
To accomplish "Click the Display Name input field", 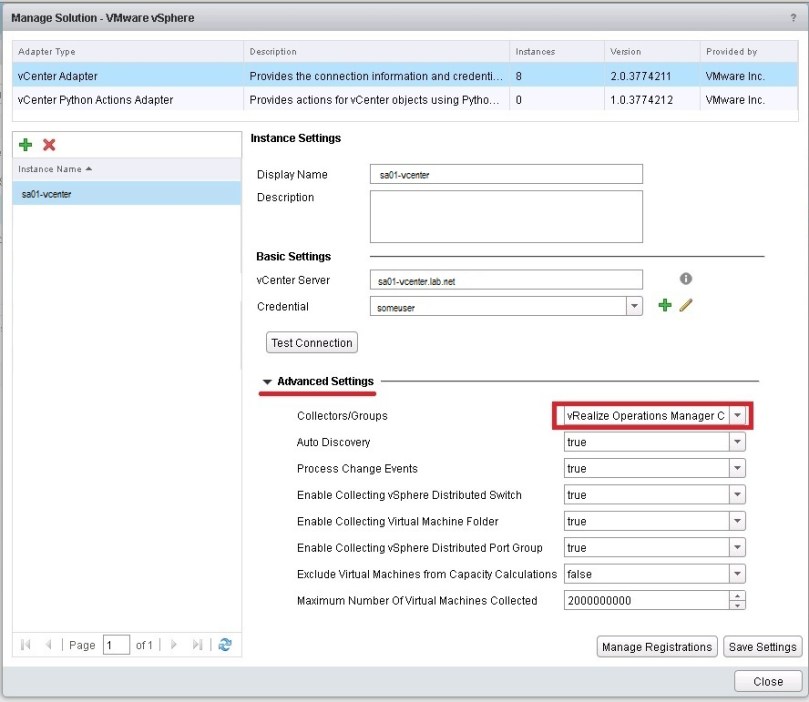I will coord(506,175).
